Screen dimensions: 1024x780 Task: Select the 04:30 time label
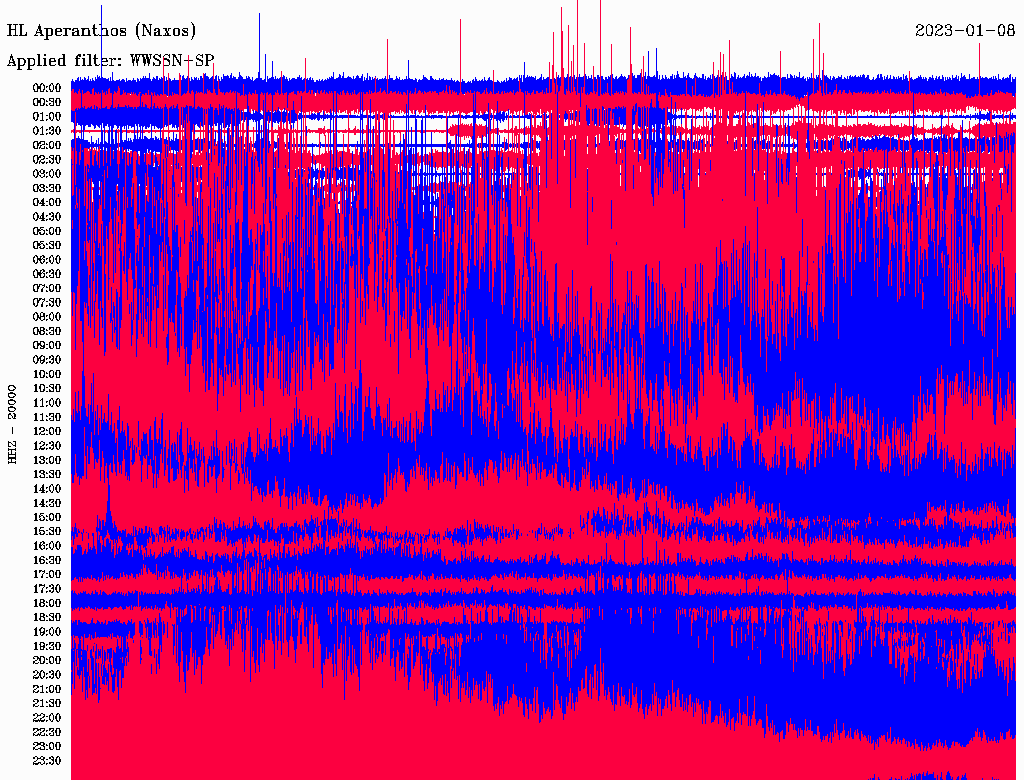tap(47, 217)
